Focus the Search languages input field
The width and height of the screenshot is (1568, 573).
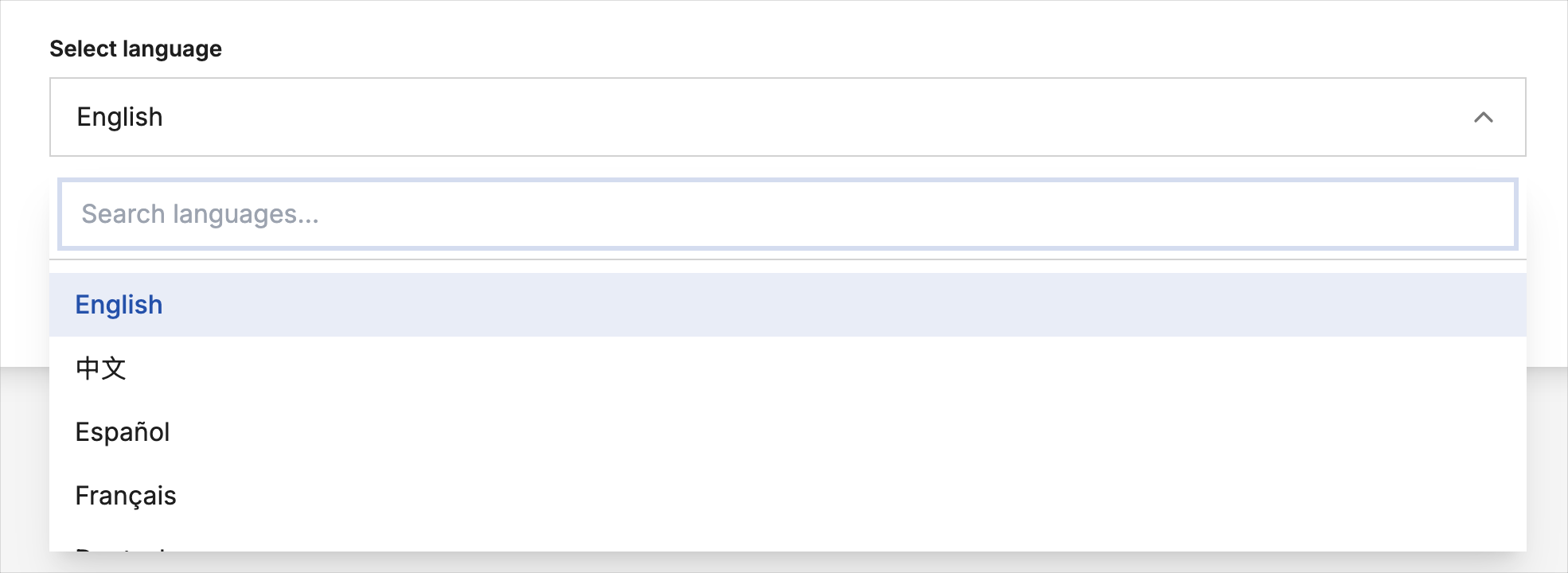(786, 214)
